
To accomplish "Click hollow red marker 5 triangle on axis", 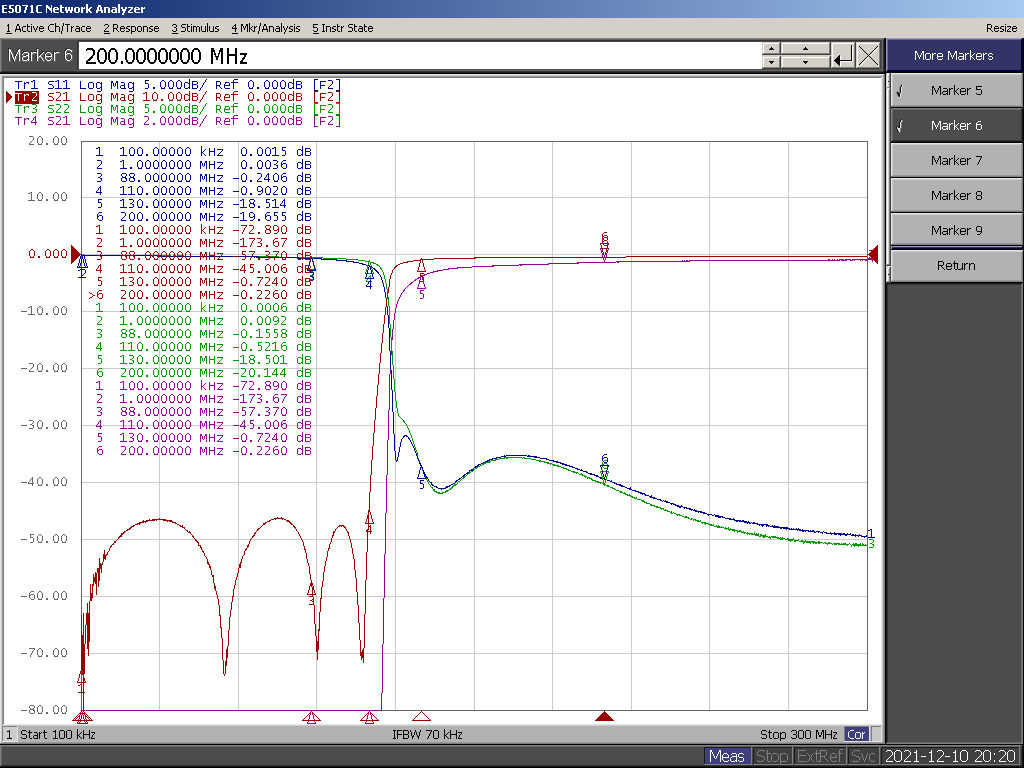I will pos(422,716).
